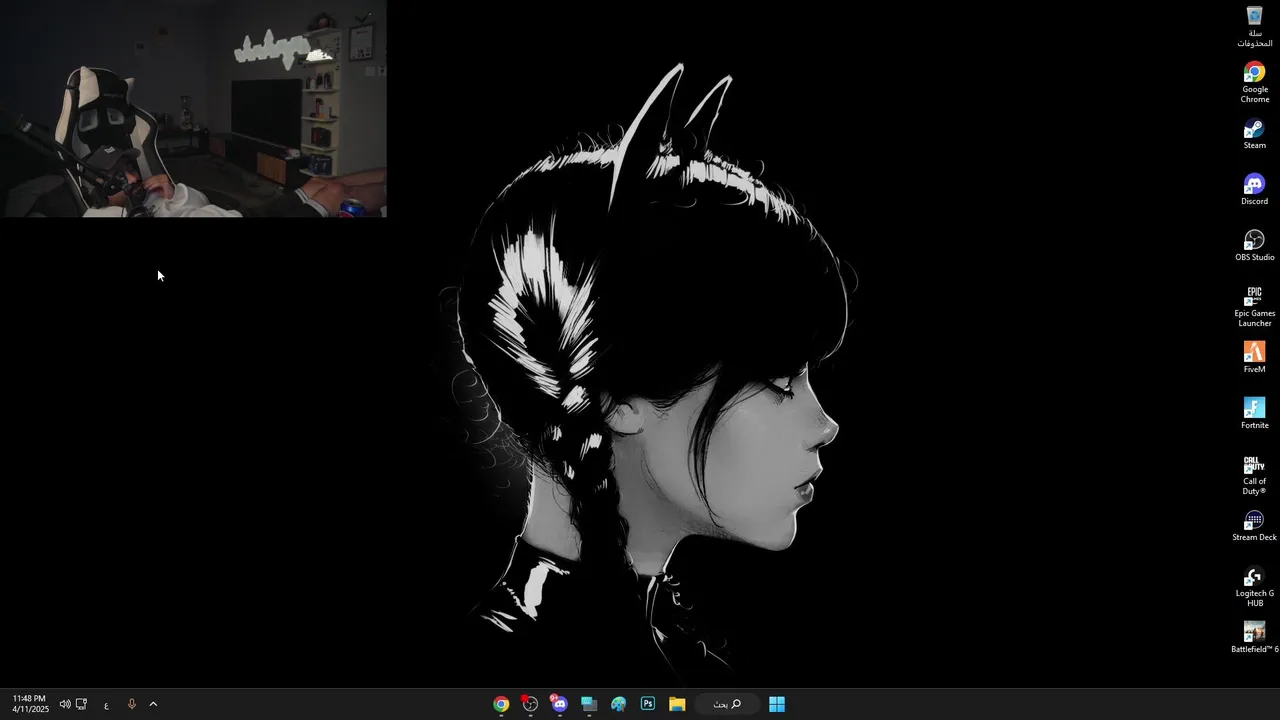Screen dimensions: 1280x720
Task: Open OBS Studio from the taskbar
Action: (x=530, y=704)
